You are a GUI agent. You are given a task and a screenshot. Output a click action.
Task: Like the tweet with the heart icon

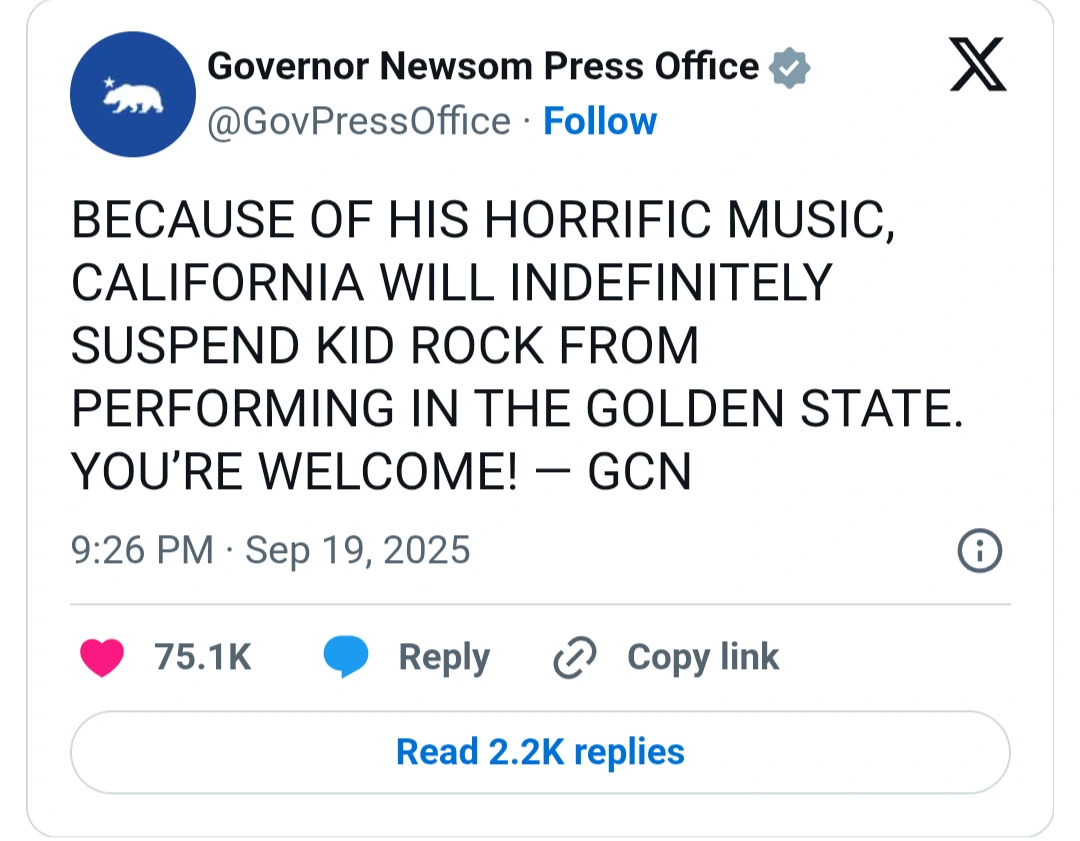101,658
